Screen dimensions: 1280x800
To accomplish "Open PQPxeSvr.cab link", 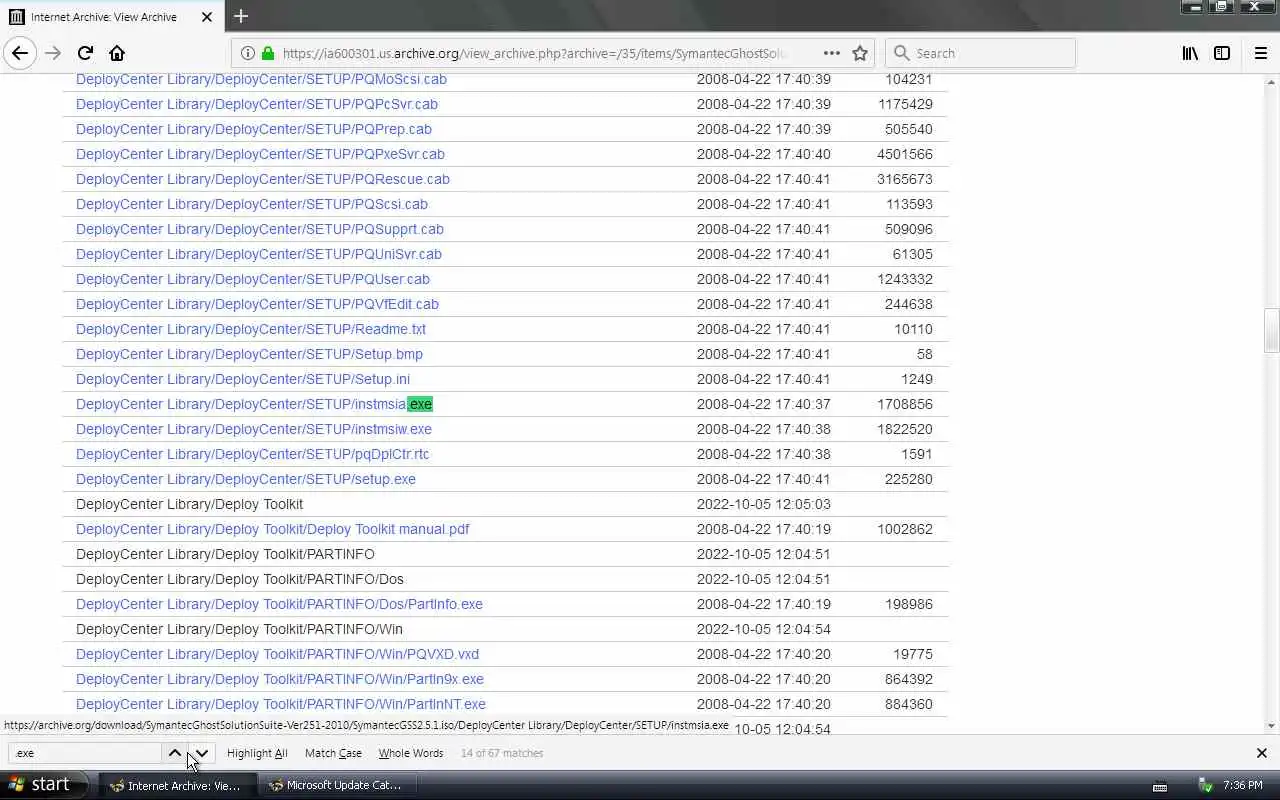I will 260,154.
